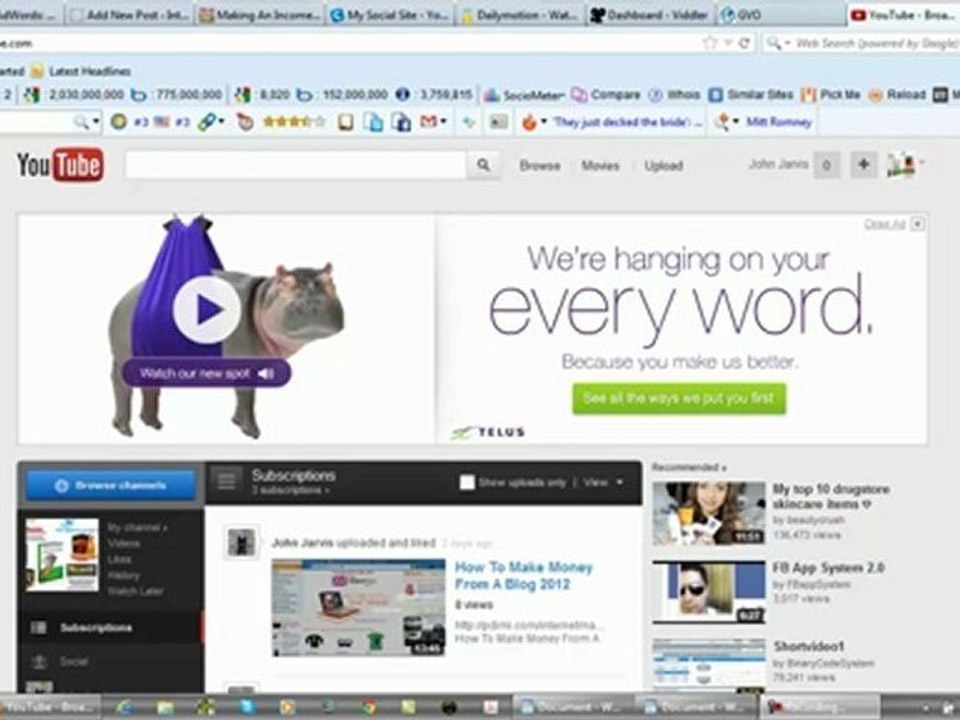Switch to the 'Dashboard - Viddler' browser tab
The width and height of the screenshot is (960, 720).
[x=650, y=15]
